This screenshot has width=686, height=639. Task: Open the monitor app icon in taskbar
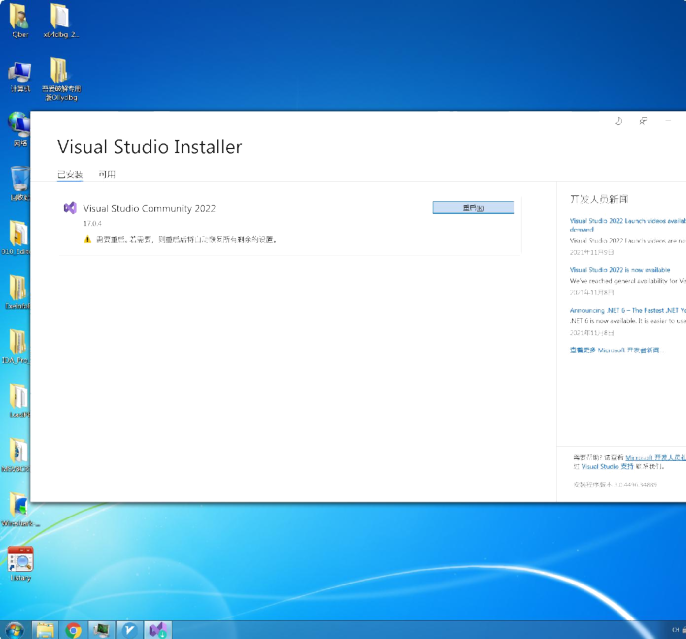click(x=102, y=630)
